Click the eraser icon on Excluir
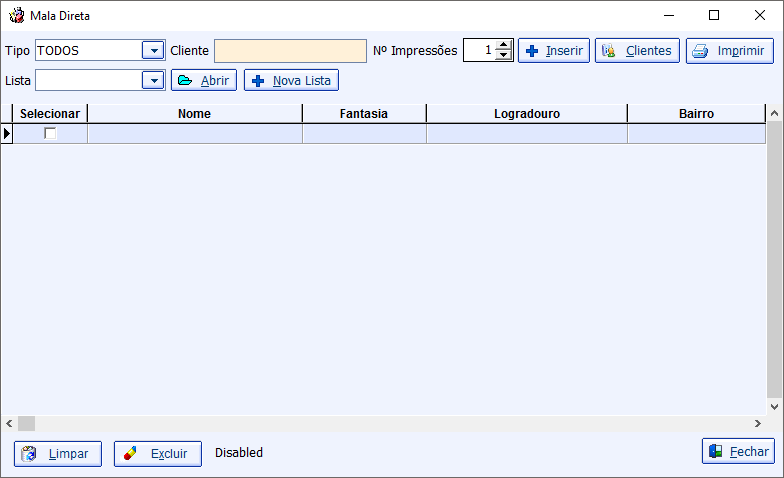 (130, 453)
